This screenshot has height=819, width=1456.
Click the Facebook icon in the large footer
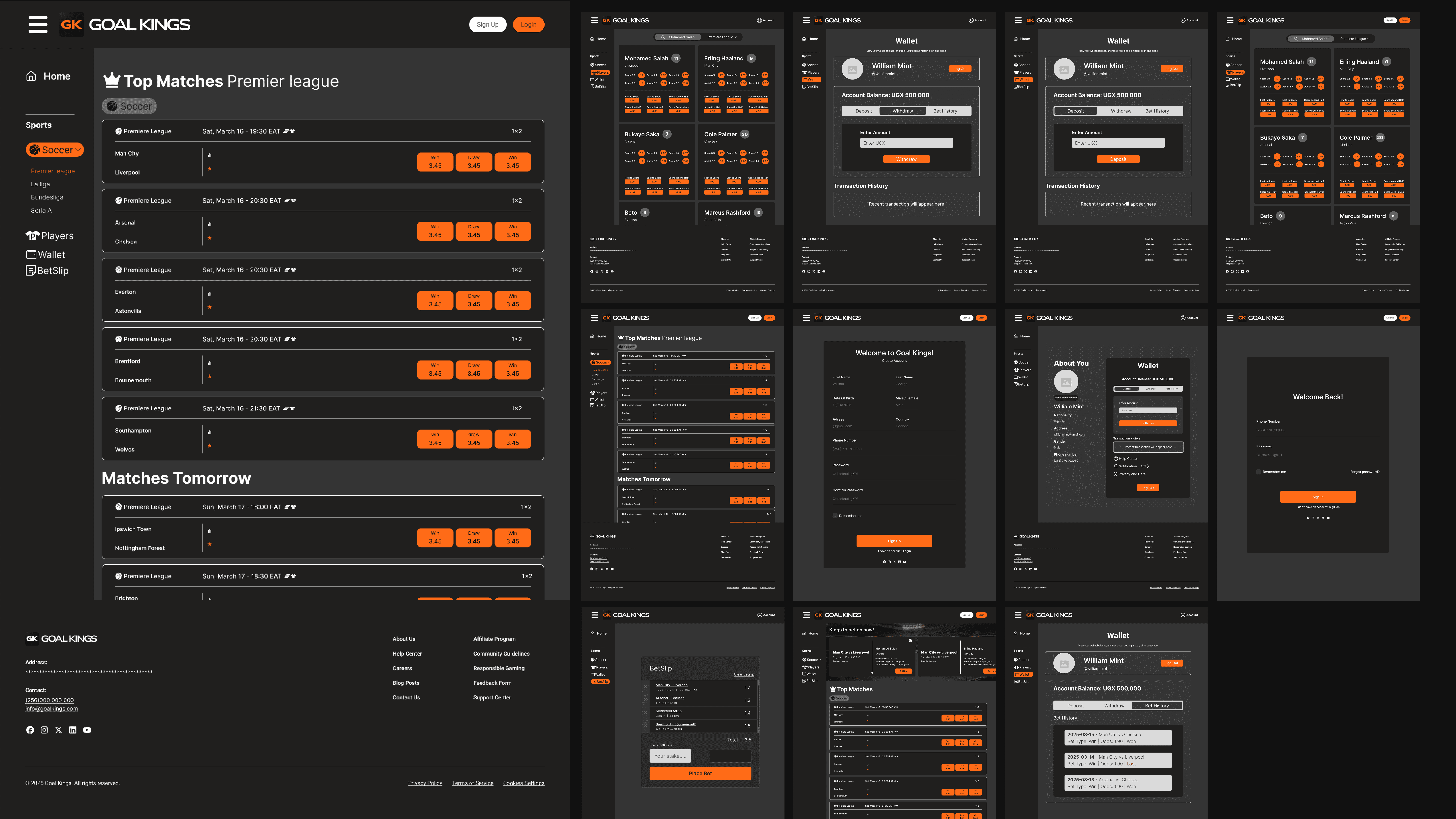click(x=30, y=730)
